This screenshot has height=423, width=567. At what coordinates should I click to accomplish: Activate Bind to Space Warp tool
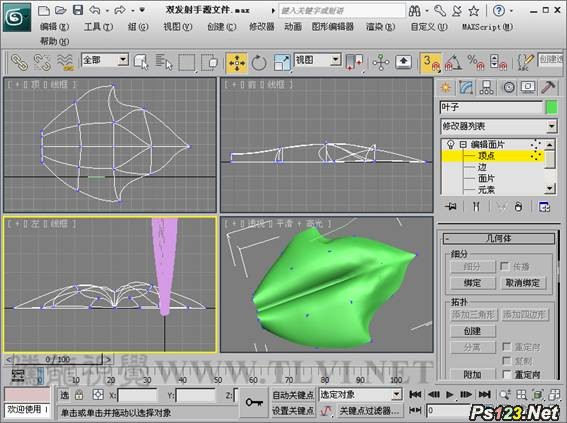[x=65, y=62]
